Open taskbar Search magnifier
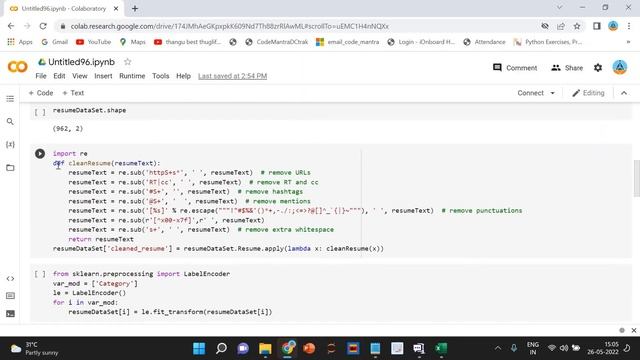 (221, 349)
